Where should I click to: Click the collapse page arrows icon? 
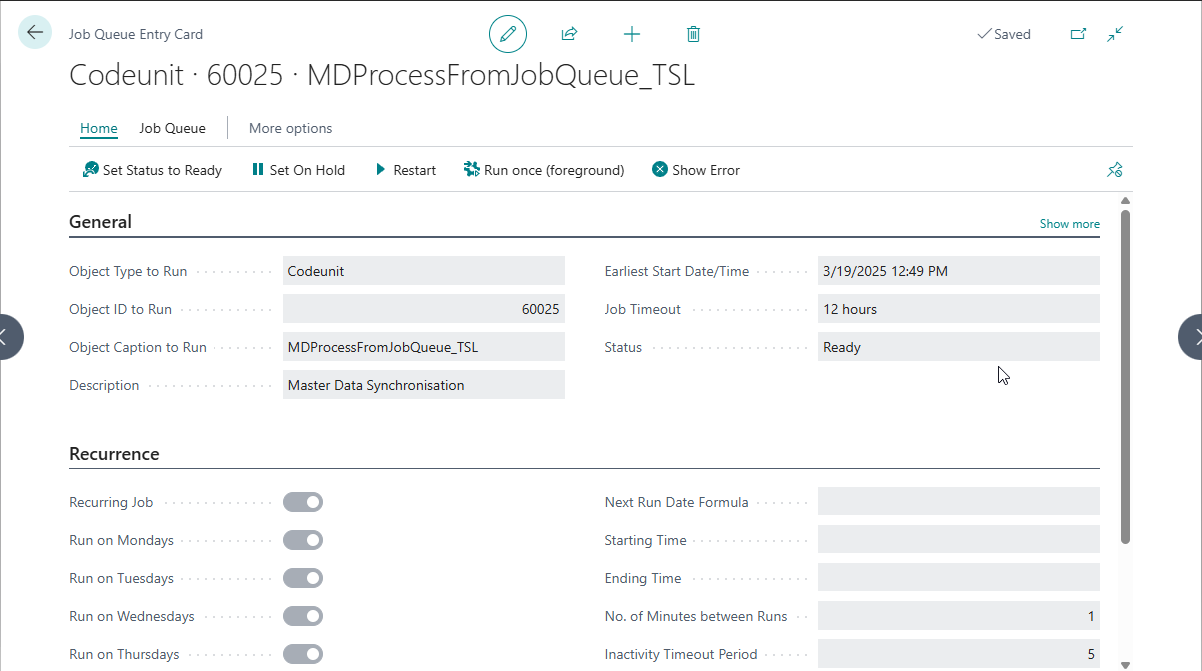click(x=1115, y=34)
